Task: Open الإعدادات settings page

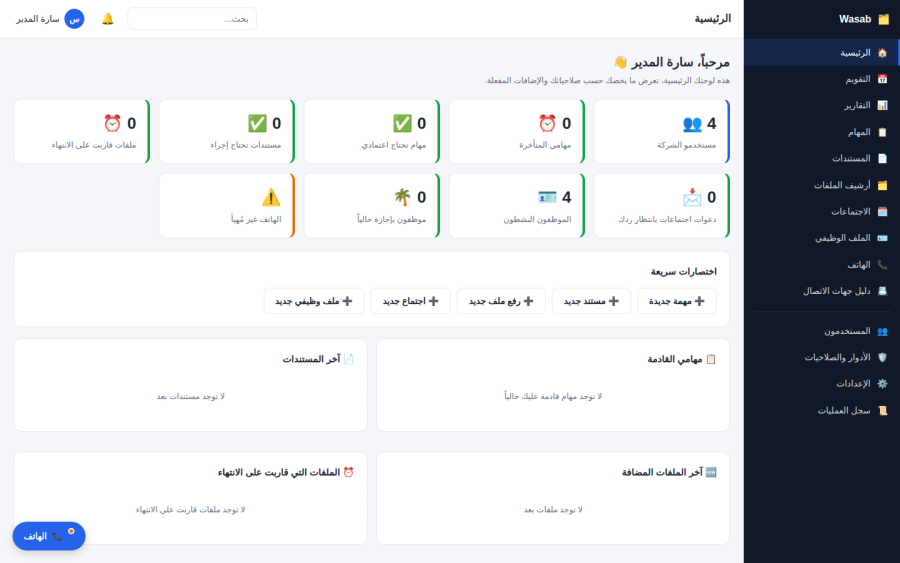Action: click(822, 384)
